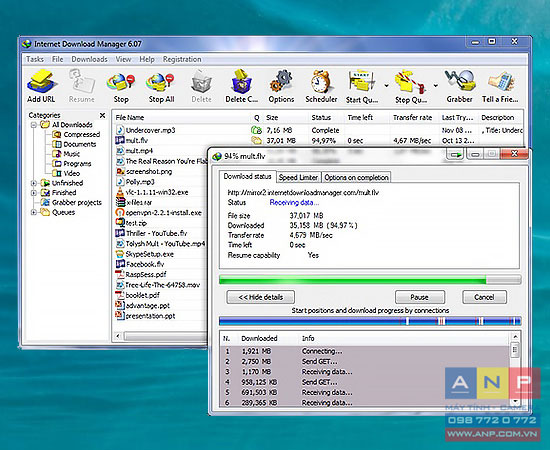550x450 pixels.
Task: Expand the Queues category node
Action: [34, 212]
